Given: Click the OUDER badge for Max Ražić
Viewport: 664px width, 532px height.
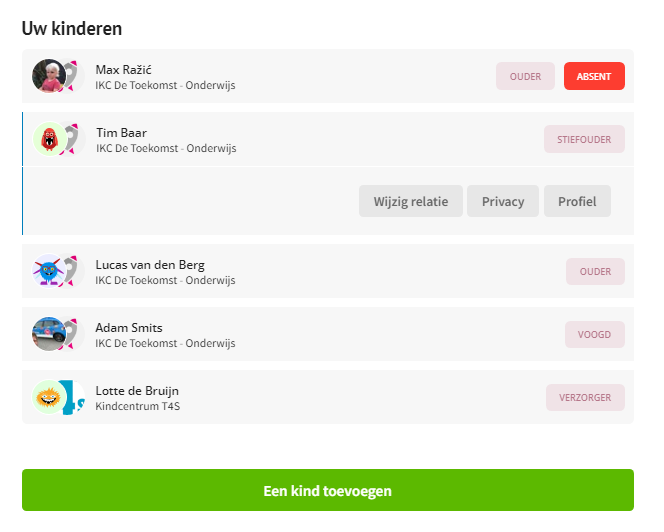Looking at the screenshot, I should coord(525,76).
